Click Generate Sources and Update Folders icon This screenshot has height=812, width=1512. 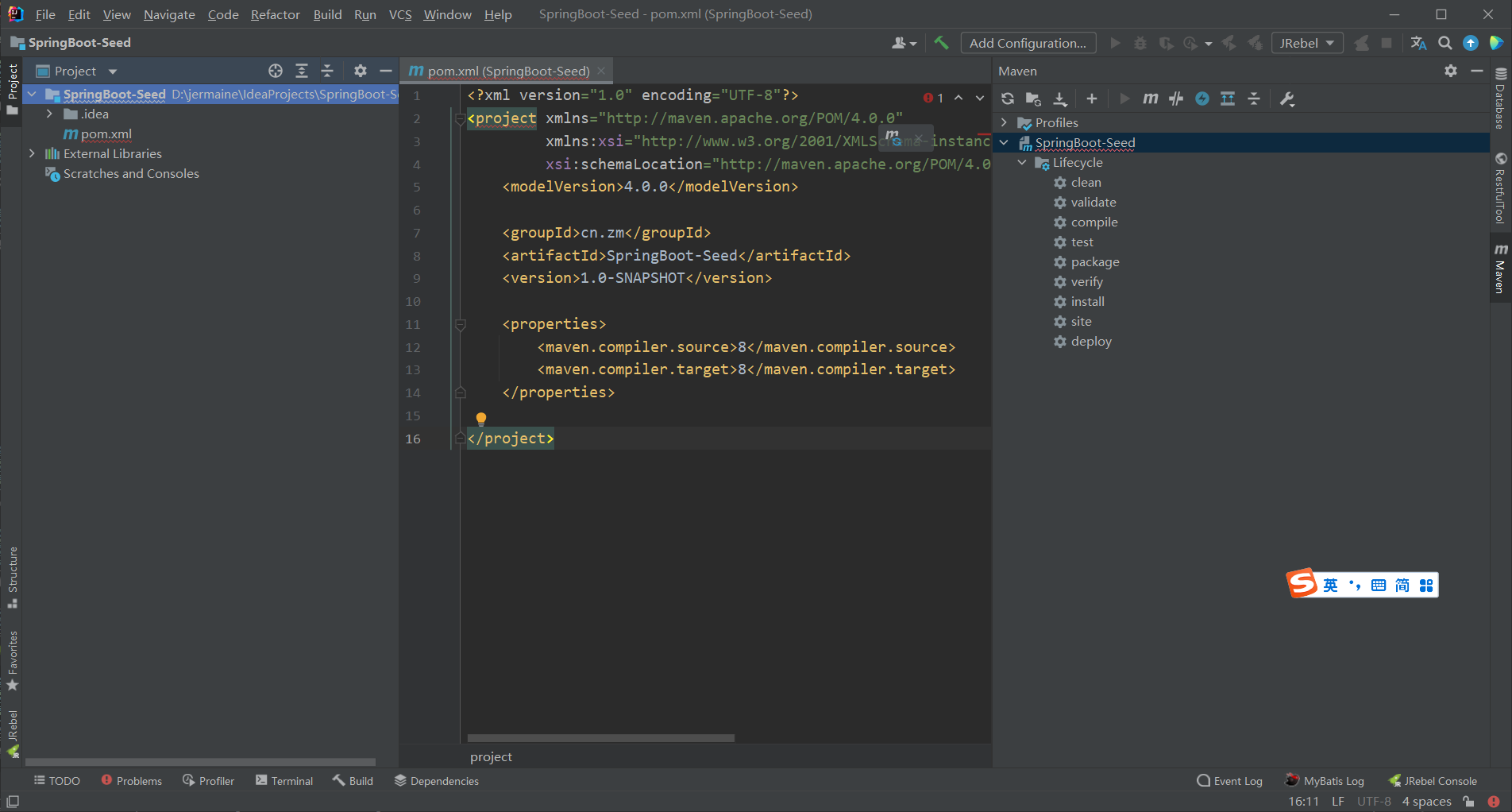(1033, 99)
